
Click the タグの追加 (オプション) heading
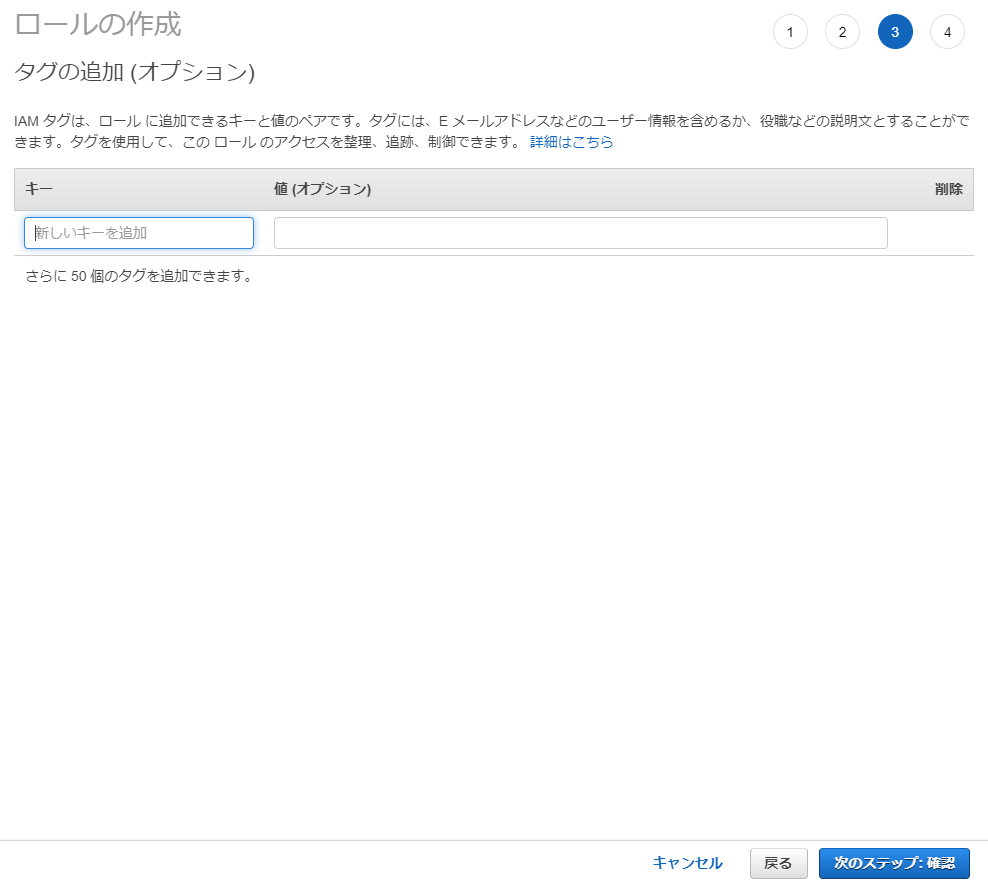tap(135, 72)
